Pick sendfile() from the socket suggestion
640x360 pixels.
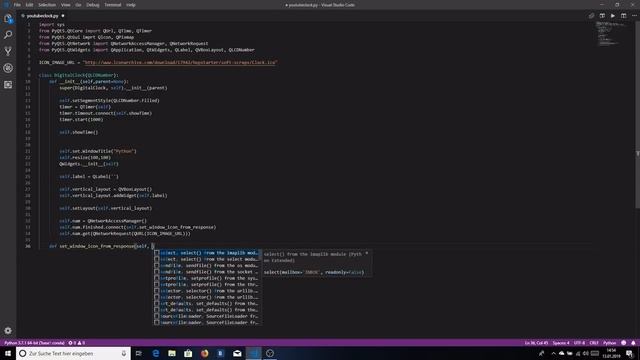pyautogui.click(x=207, y=272)
